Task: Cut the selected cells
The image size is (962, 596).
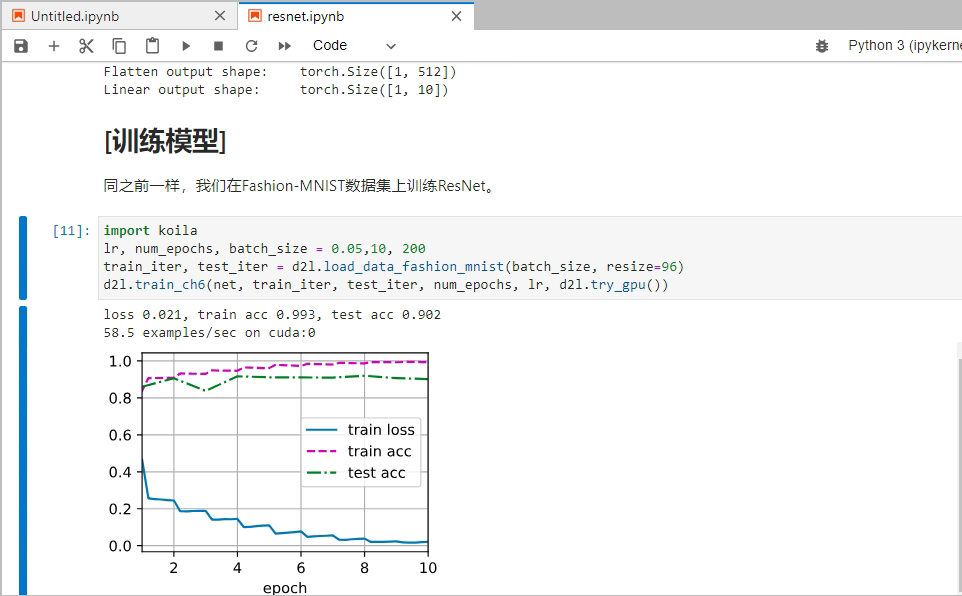Action: click(86, 45)
